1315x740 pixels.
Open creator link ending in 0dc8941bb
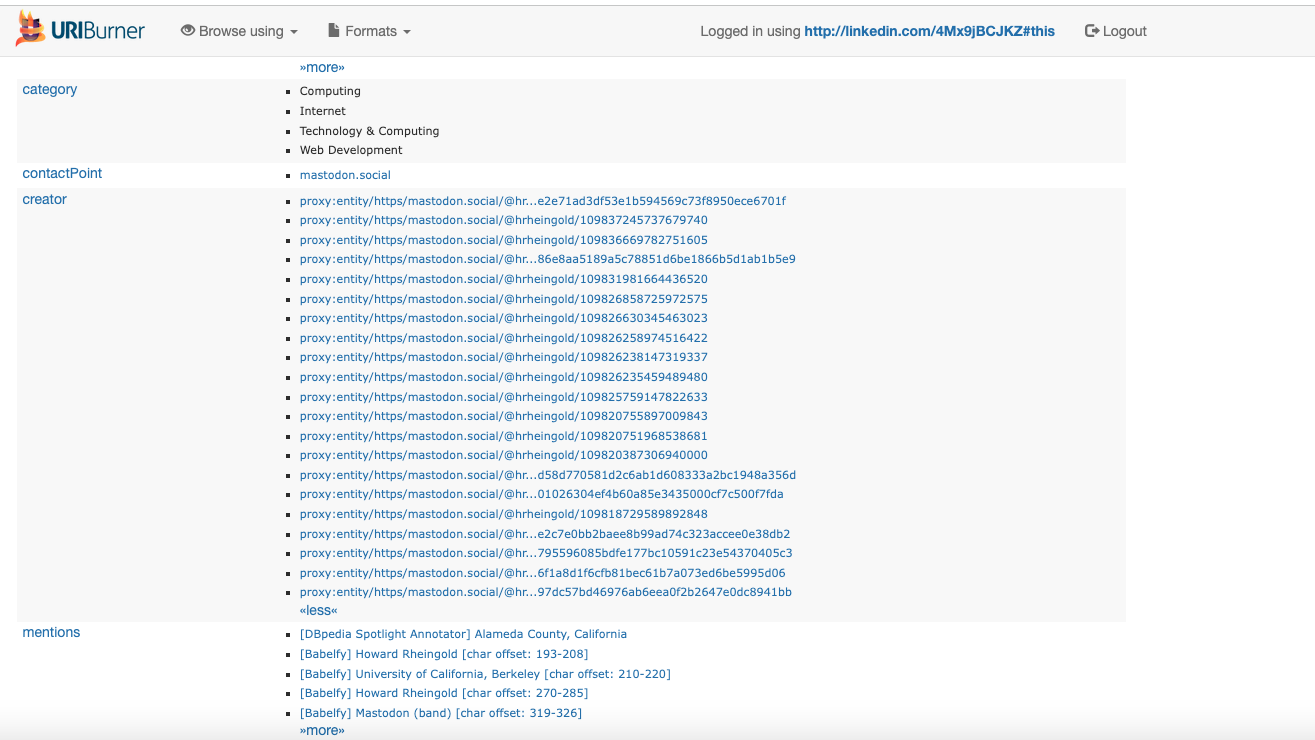[546, 592]
